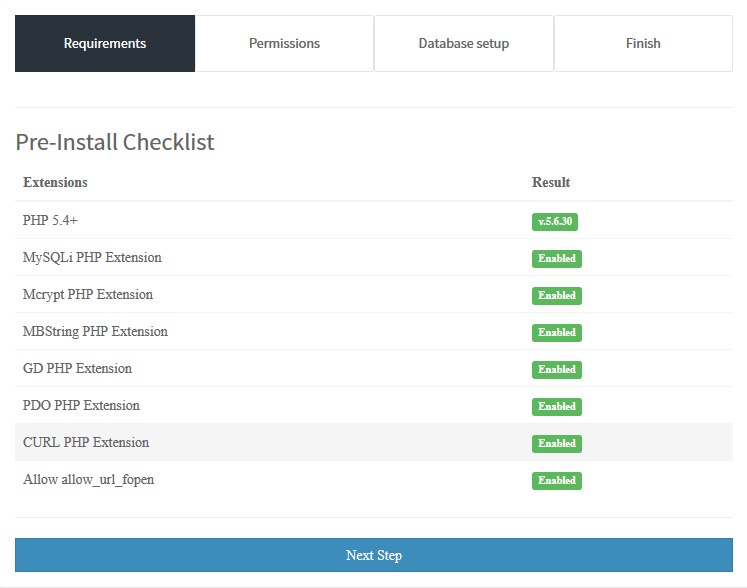Select the MySQLi PHP Extension label

(x=92, y=257)
